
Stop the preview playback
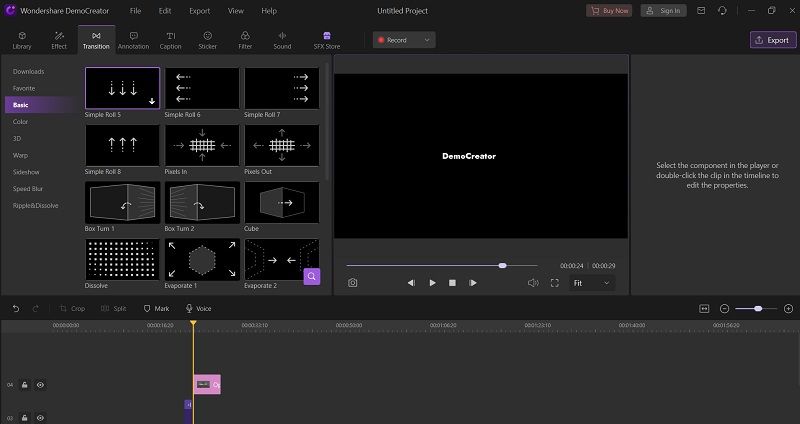tap(452, 283)
